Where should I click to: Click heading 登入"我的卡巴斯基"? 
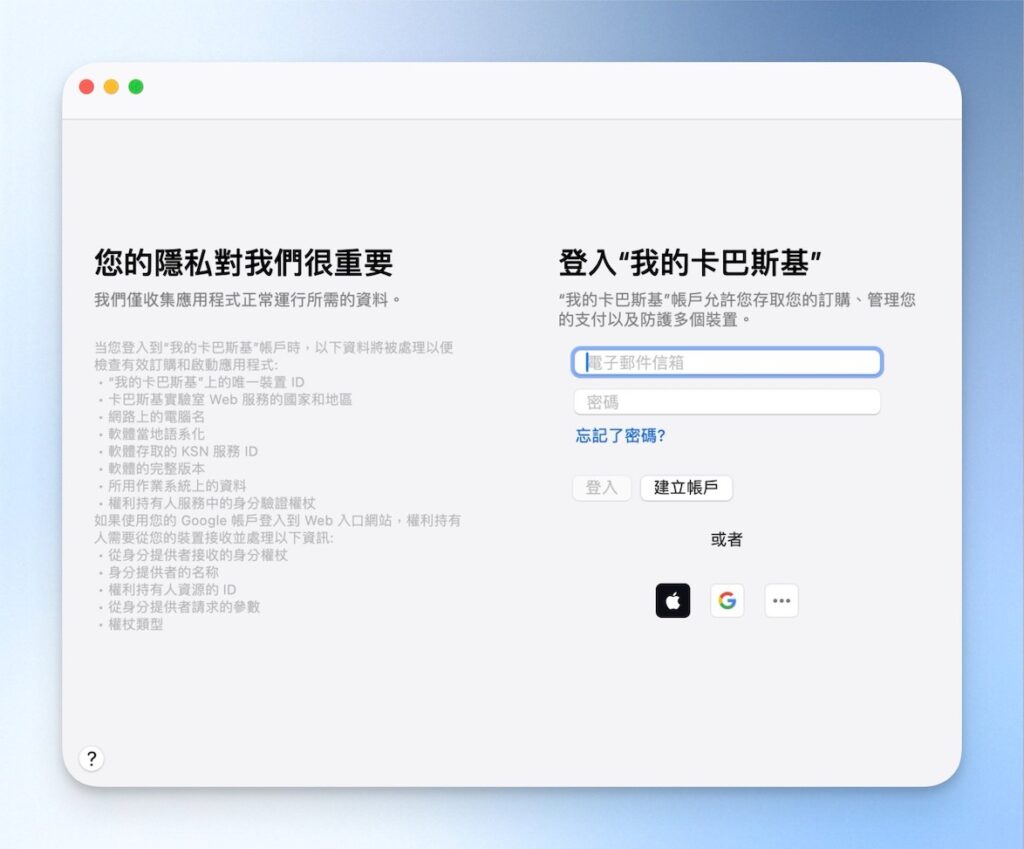tap(690, 263)
